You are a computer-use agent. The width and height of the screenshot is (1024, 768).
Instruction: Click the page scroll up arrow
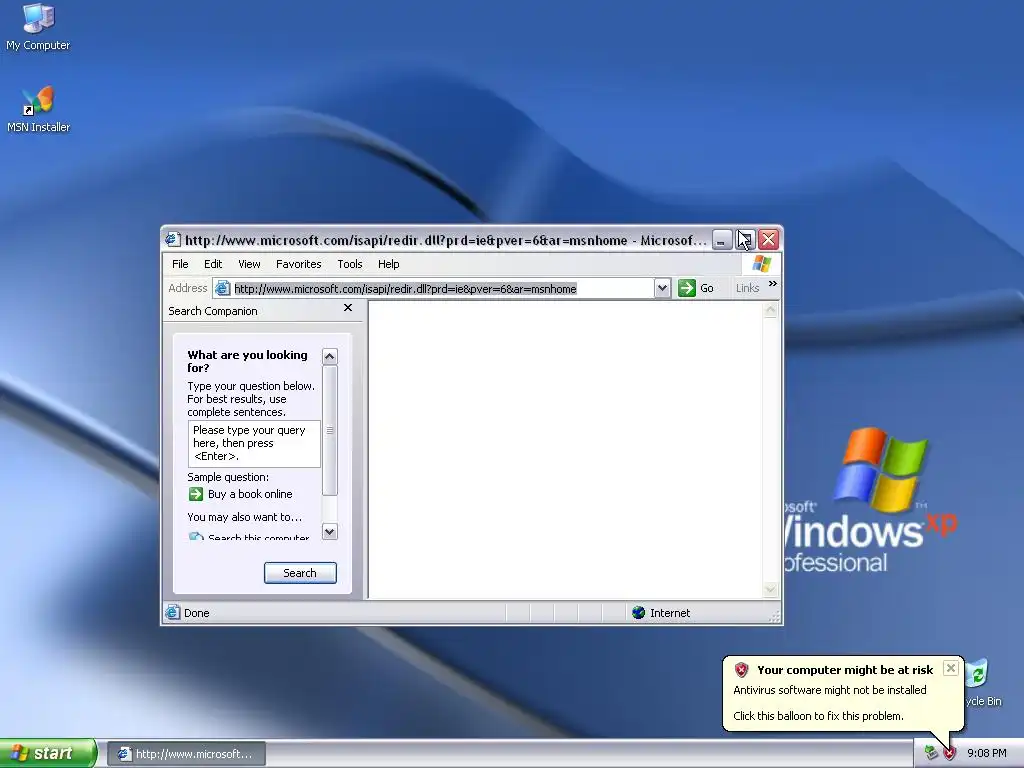(771, 310)
